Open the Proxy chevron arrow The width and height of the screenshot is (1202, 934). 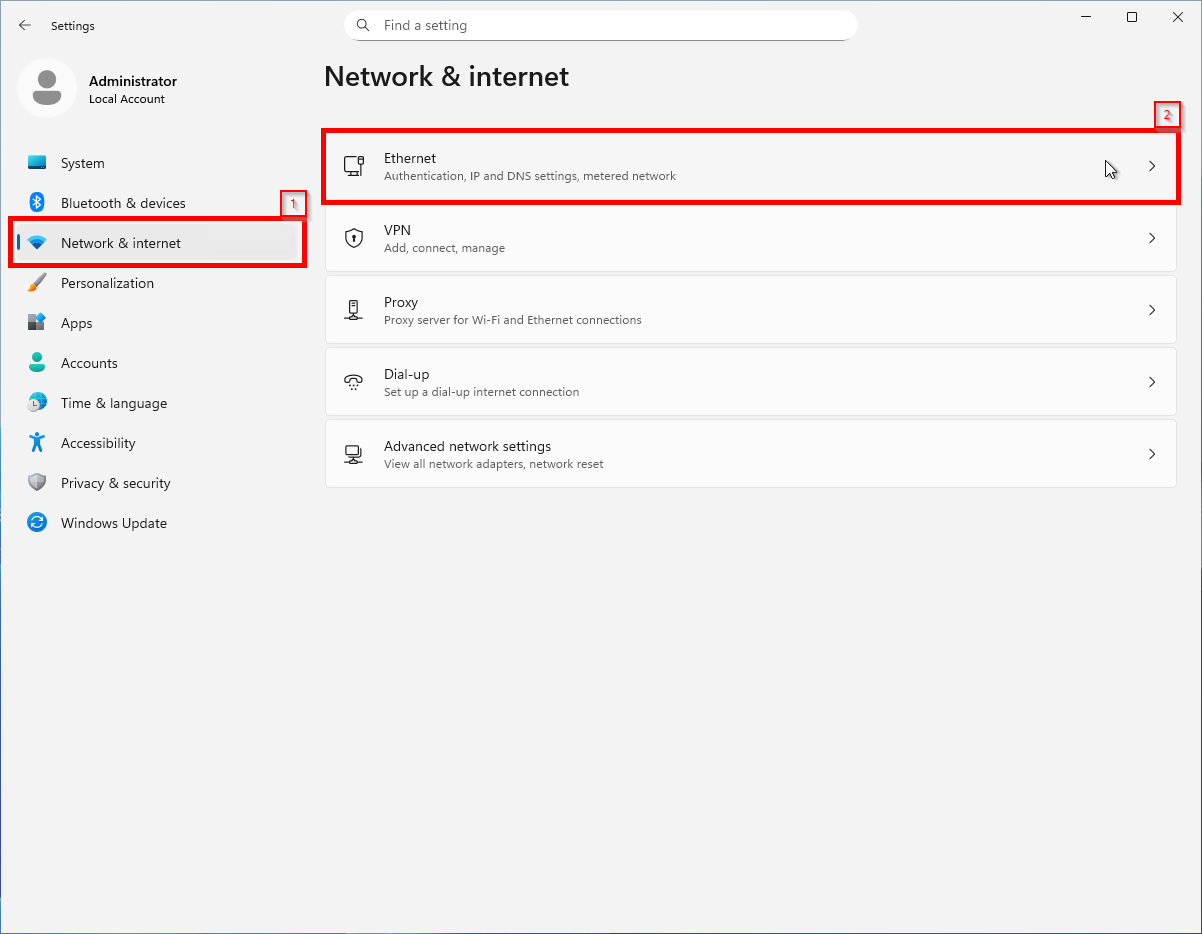point(1152,310)
